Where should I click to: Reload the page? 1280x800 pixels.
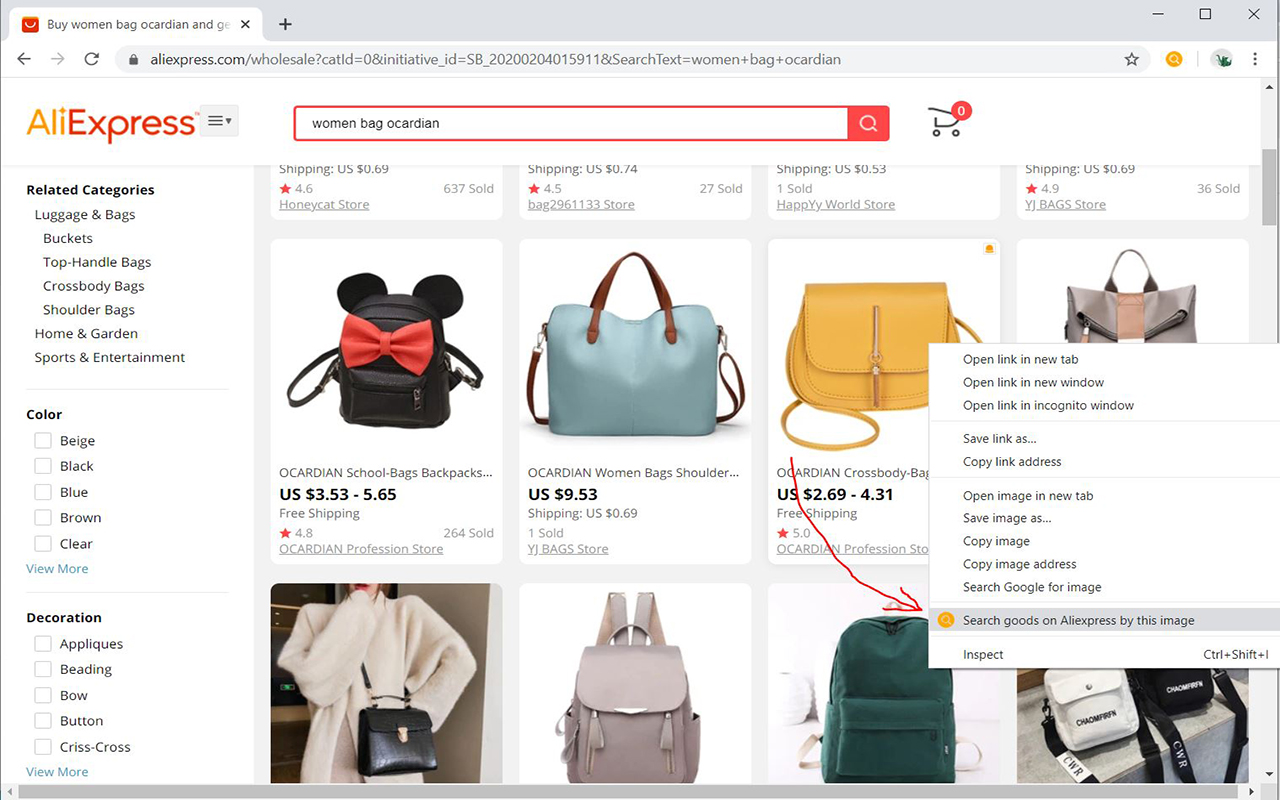91,59
